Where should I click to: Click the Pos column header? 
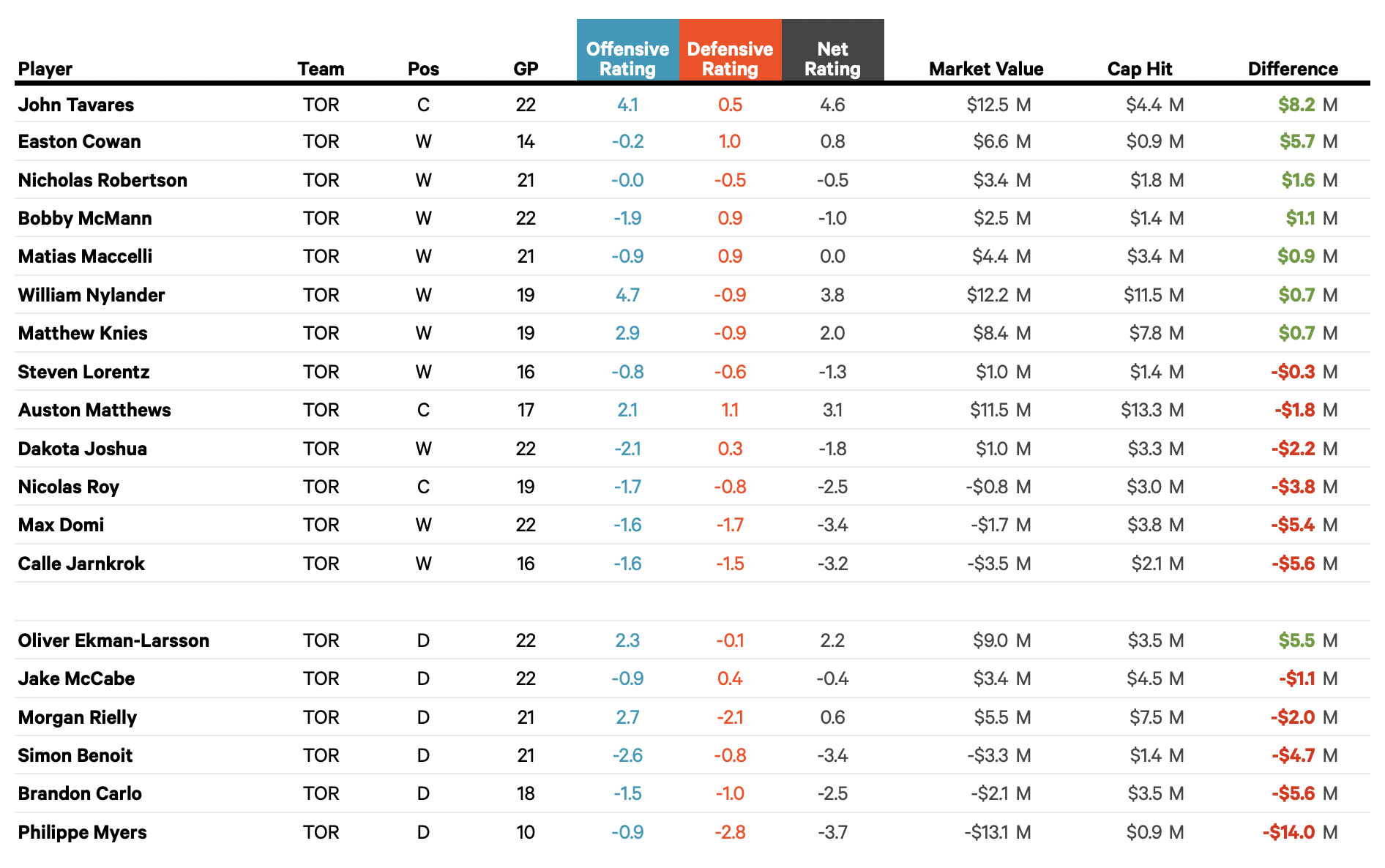coord(423,69)
